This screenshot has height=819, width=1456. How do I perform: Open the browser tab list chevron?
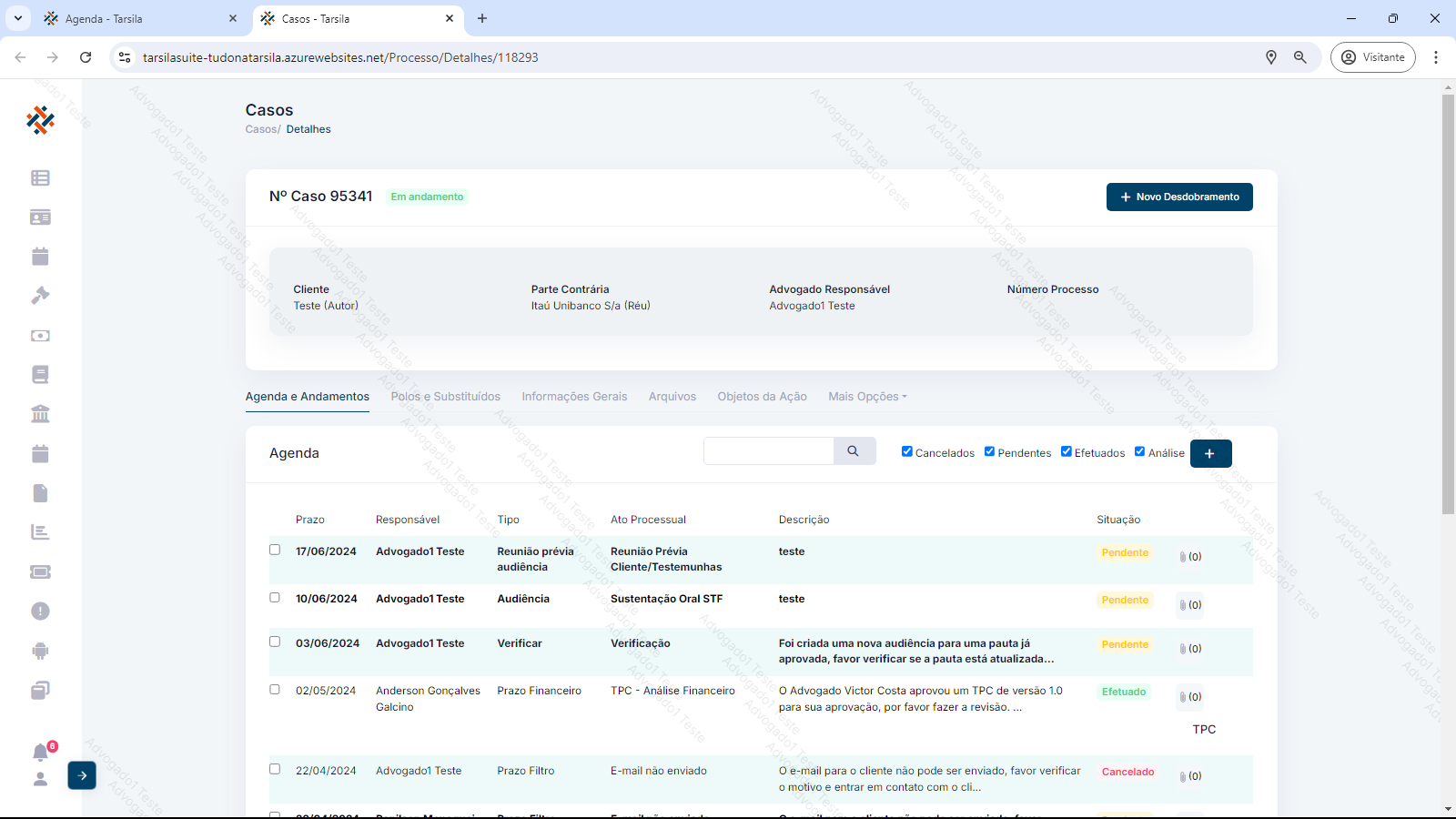(x=17, y=18)
